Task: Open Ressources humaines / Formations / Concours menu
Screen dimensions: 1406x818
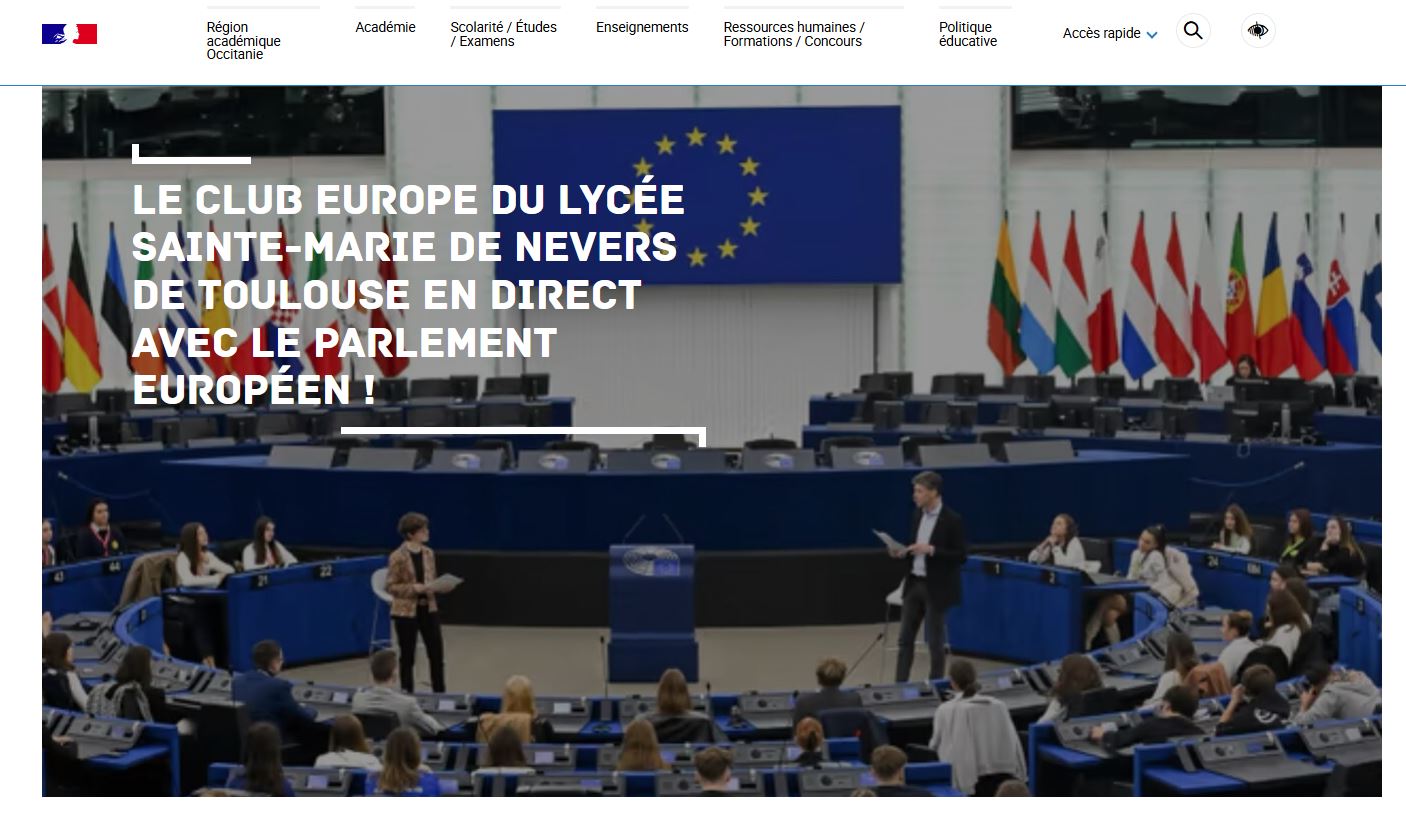Action: pyautogui.click(x=794, y=34)
